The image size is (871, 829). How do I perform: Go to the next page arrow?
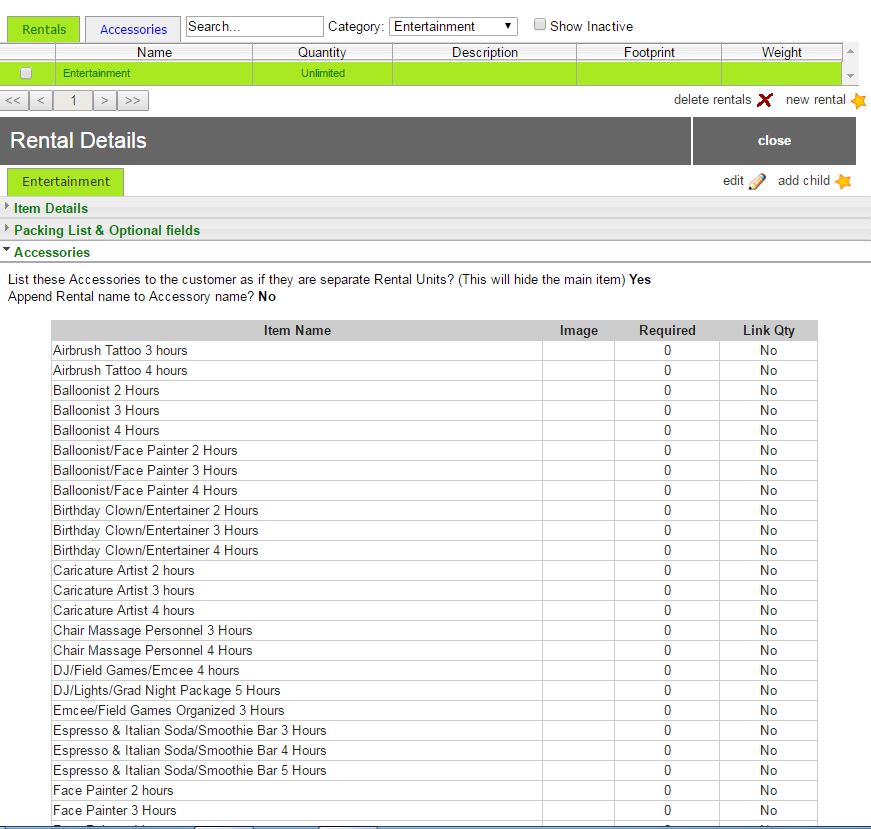tap(105, 100)
